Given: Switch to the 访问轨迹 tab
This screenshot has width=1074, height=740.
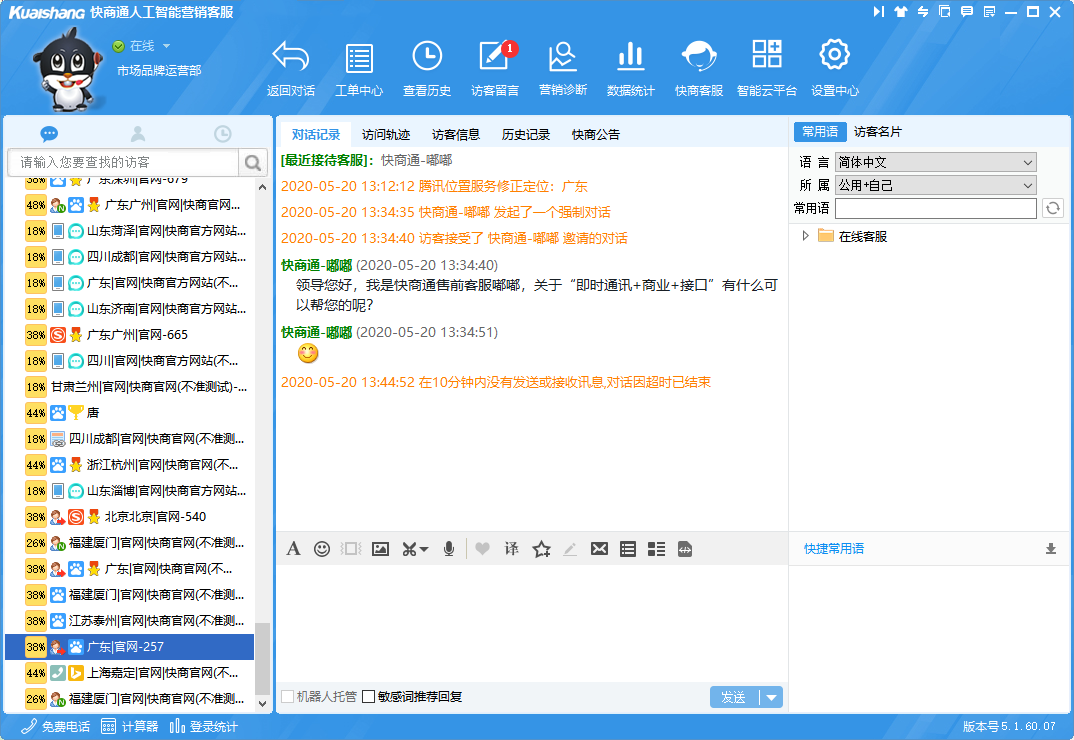Looking at the screenshot, I should click(386, 134).
